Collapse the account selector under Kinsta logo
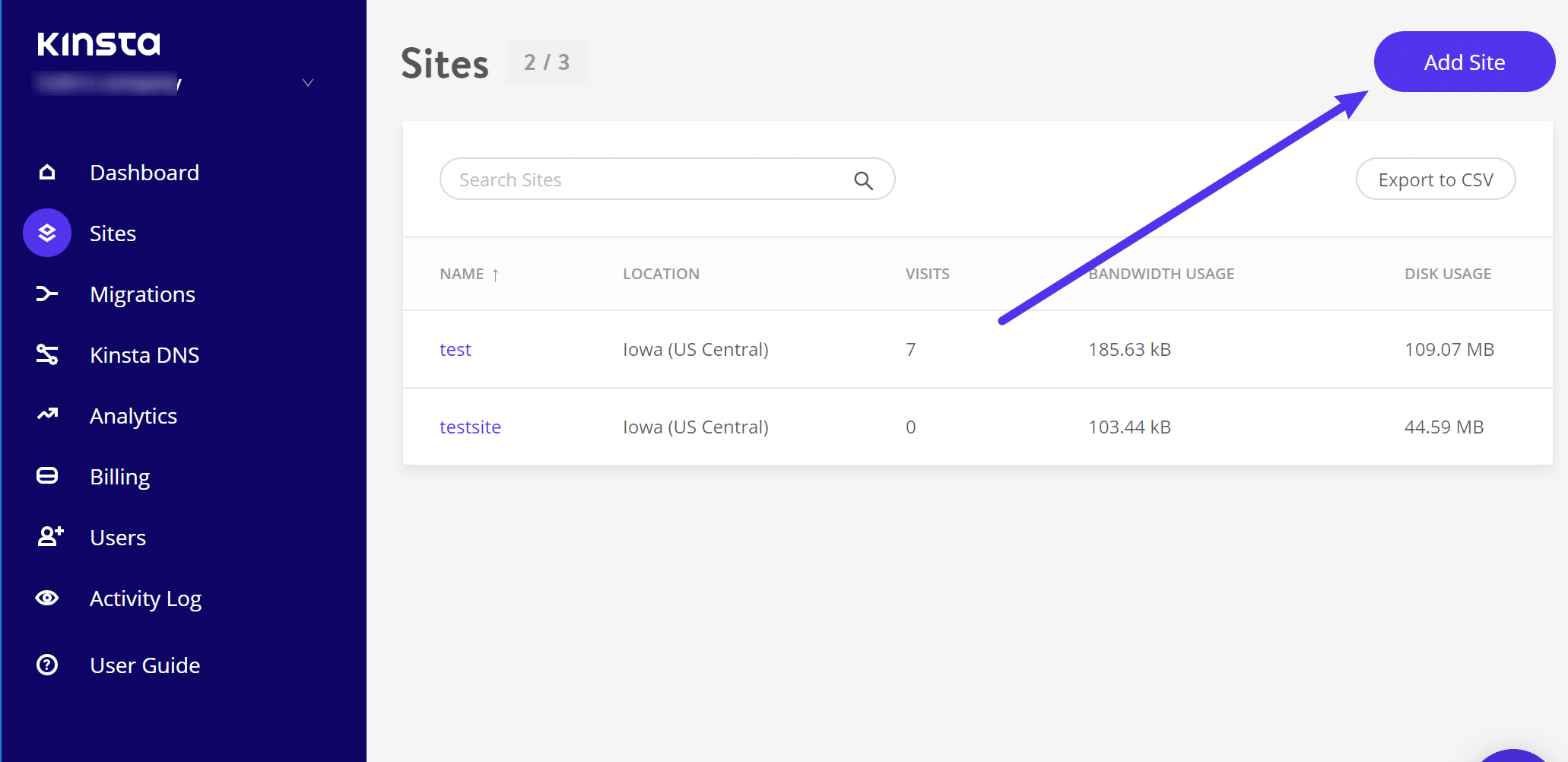 coord(307,82)
